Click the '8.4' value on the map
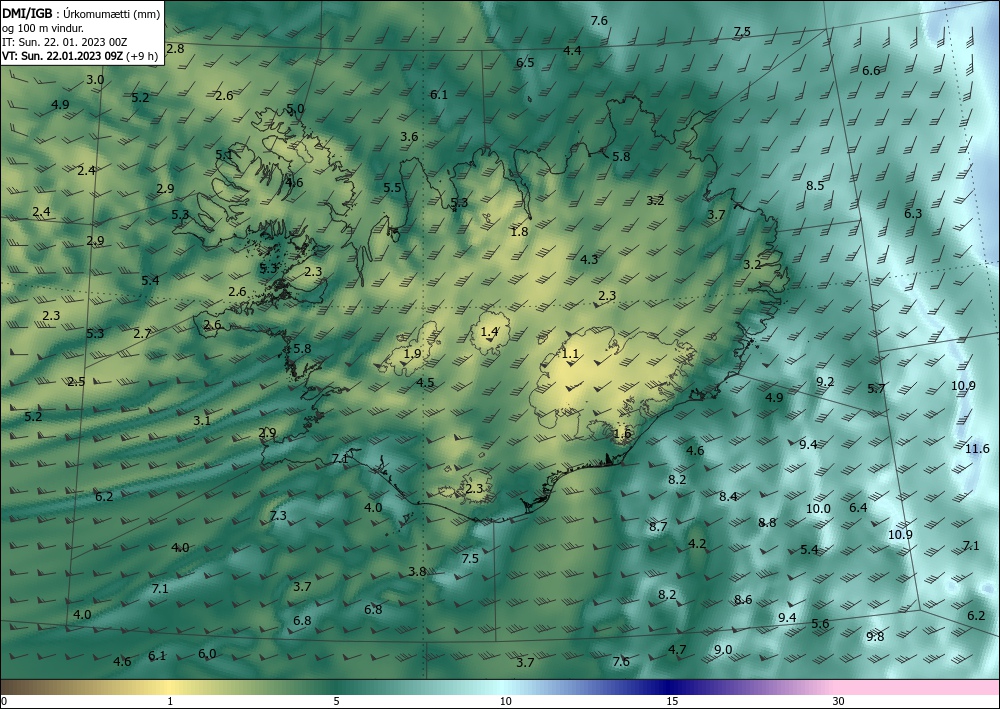The height and width of the screenshot is (709, 1000). pos(728,497)
